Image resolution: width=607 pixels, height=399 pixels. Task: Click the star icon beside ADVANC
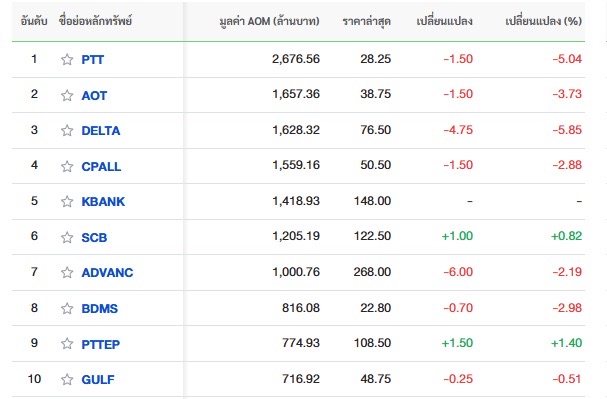point(67,272)
